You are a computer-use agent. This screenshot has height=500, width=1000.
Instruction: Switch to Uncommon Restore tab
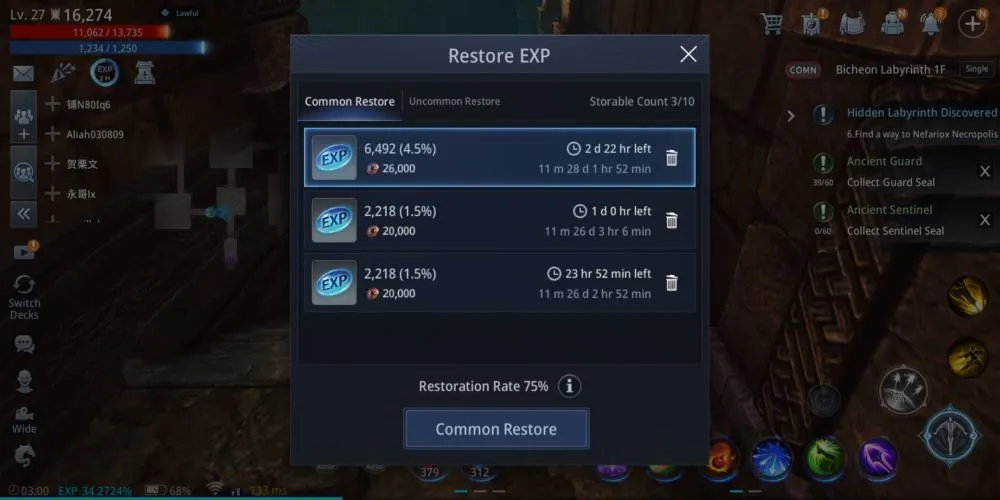[454, 101]
